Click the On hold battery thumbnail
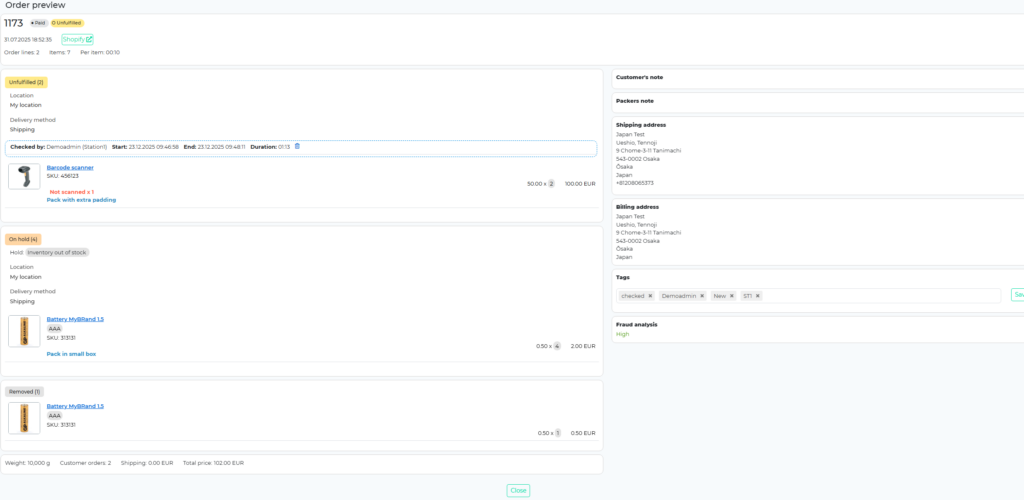Image resolution: width=1024 pixels, height=500 pixels. (24, 331)
